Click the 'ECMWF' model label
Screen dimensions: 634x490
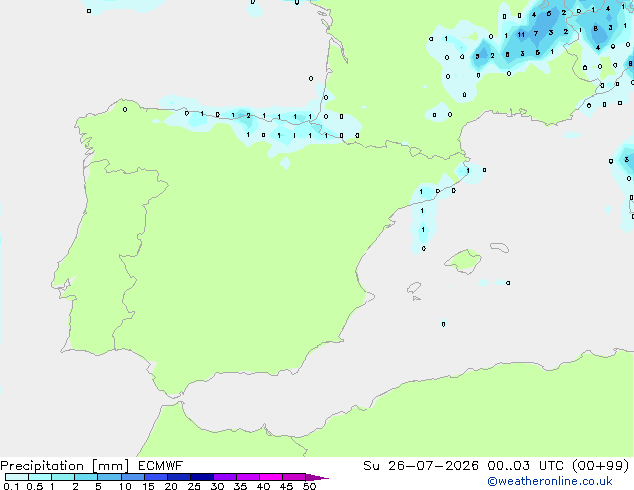161,466
